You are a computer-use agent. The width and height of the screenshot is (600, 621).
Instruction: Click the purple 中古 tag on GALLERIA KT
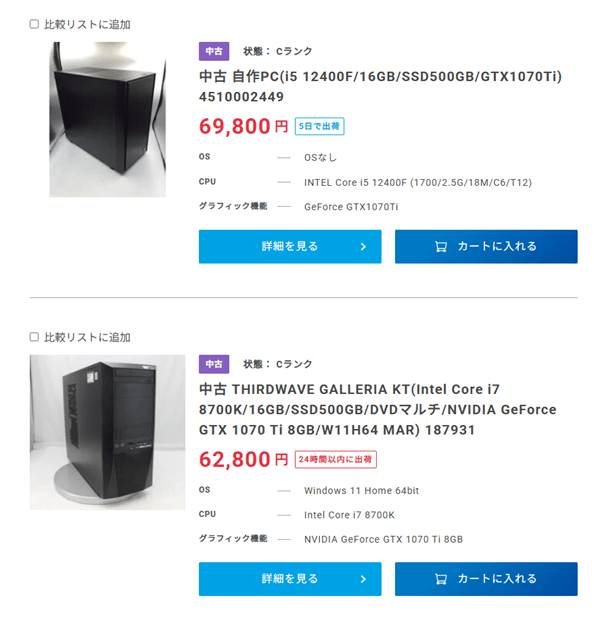pos(214,364)
